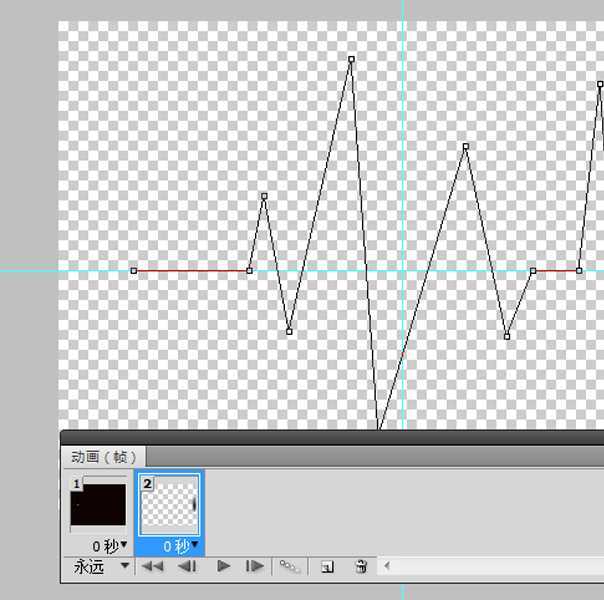The width and height of the screenshot is (604, 600).
Task: Select the 动画(帧) panel tab
Action: coord(102,457)
